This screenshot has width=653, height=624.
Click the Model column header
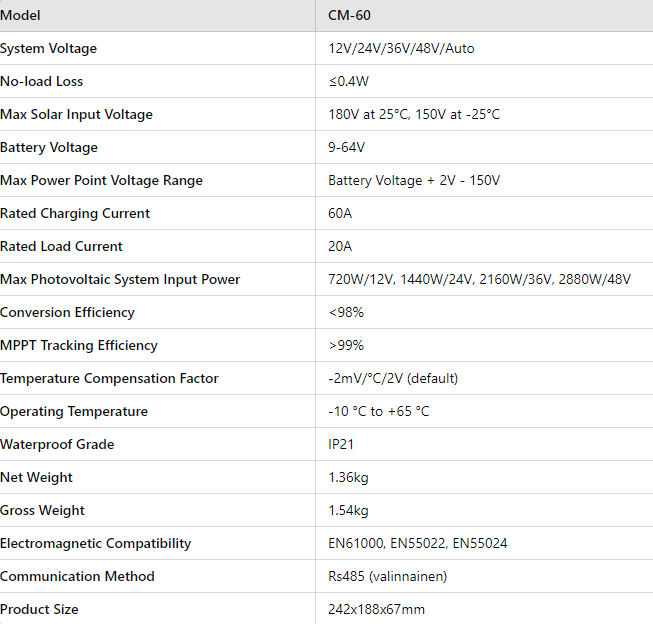click(x=21, y=15)
